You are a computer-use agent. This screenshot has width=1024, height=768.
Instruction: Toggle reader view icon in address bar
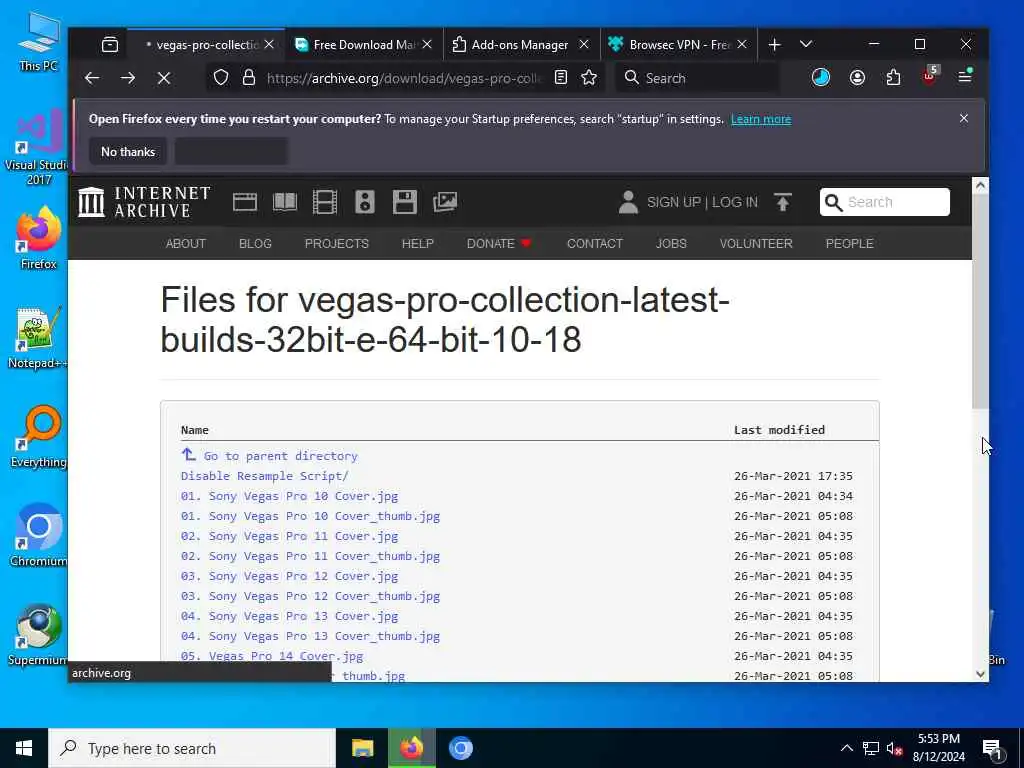(560, 78)
